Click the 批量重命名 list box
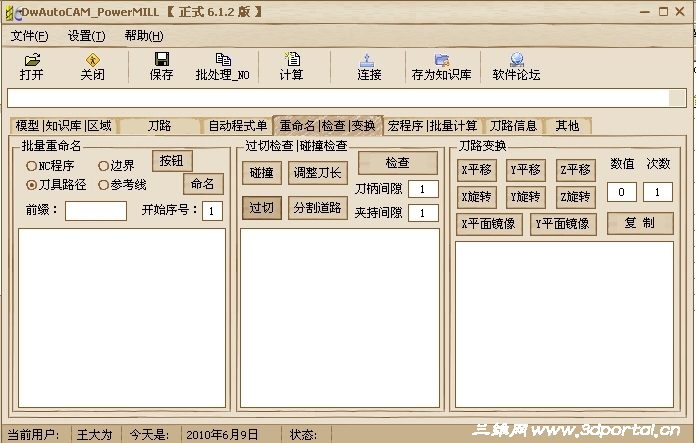This screenshot has height=443, width=696. 122,318
